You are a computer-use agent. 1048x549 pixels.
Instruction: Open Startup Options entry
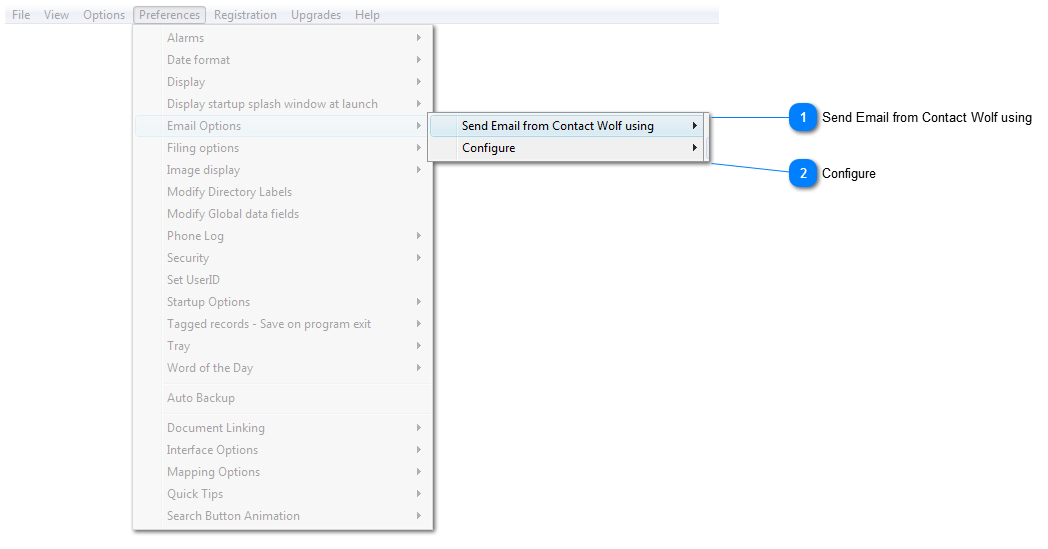pyautogui.click(x=283, y=302)
